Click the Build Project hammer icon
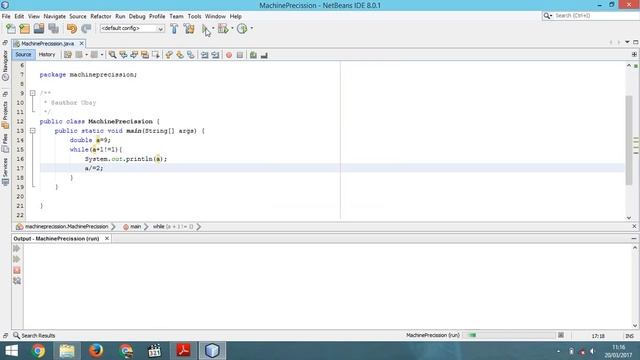 174,29
